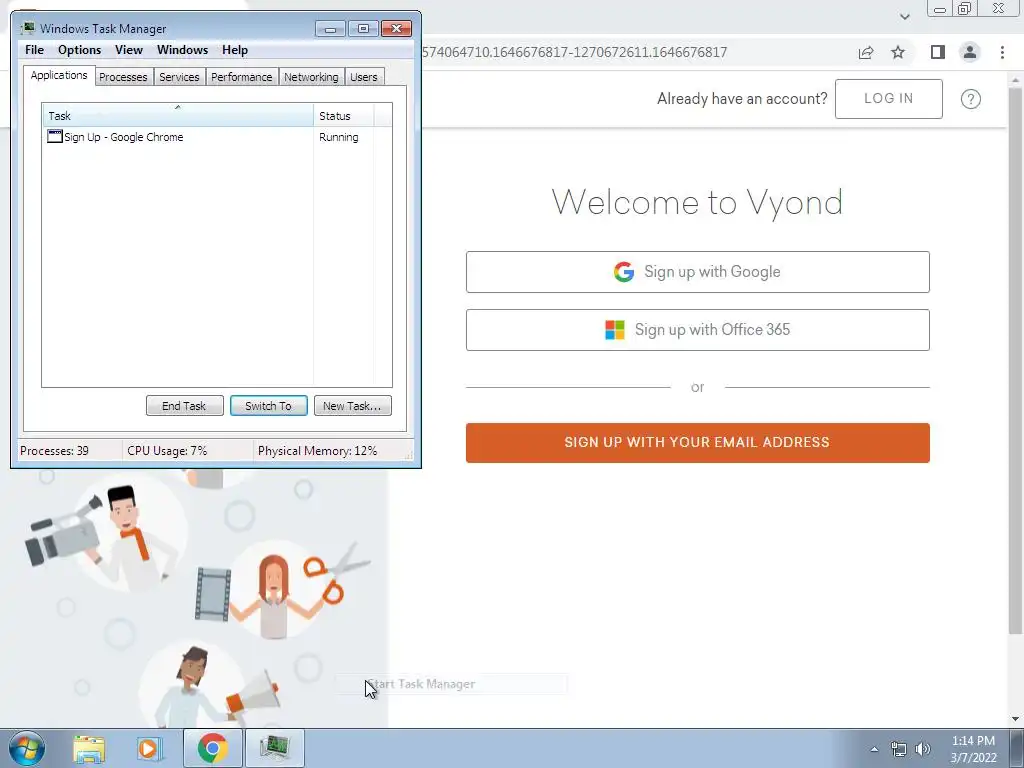Image resolution: width=1024 pixels, height=768 pixels.
Task: Open Chrome three-dot menu
Action: pos(1002,52)
